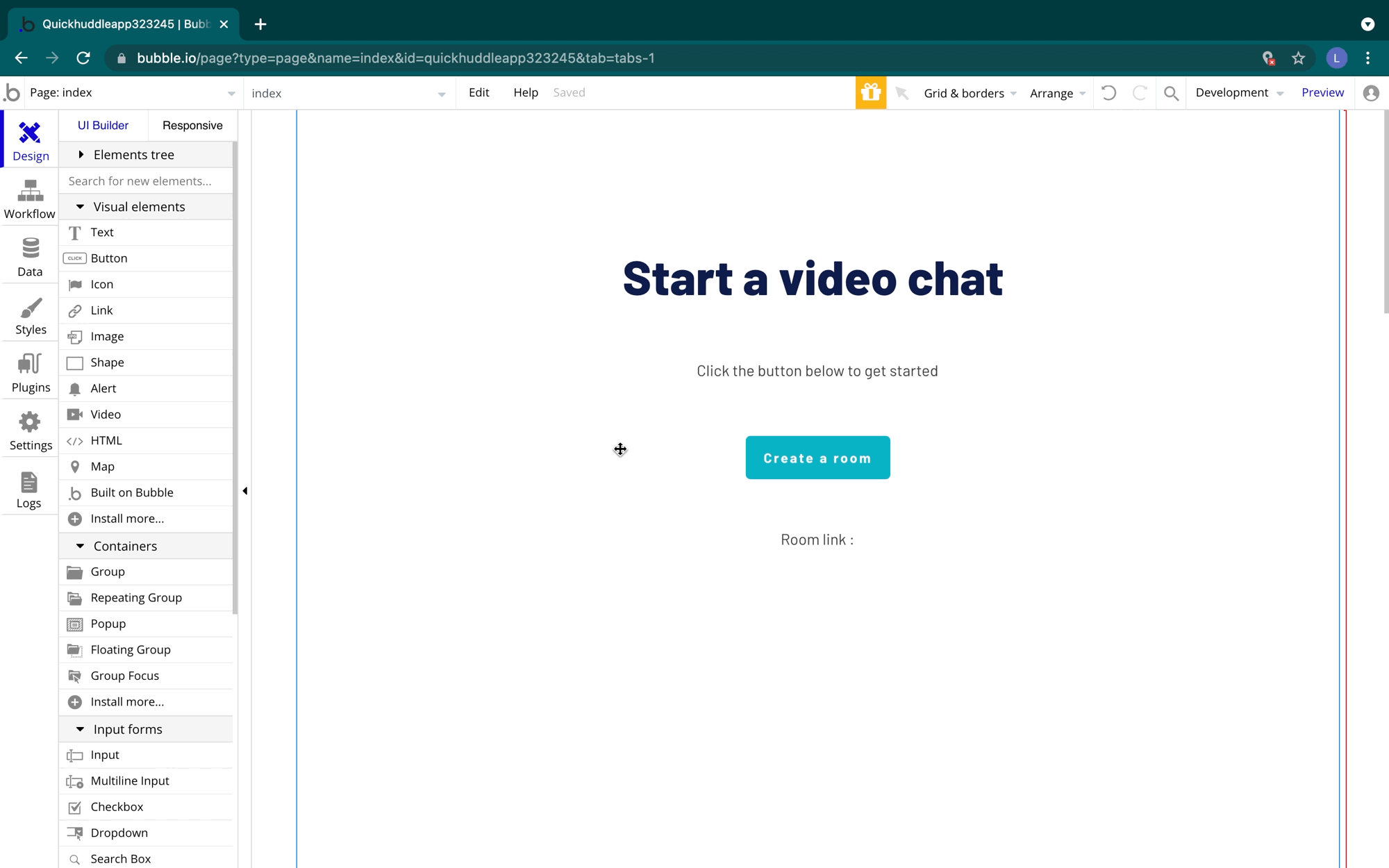1389x868 pixels.
Task: Select the Quickhuddleapp browser tab
Action: (x=125, y=24)
